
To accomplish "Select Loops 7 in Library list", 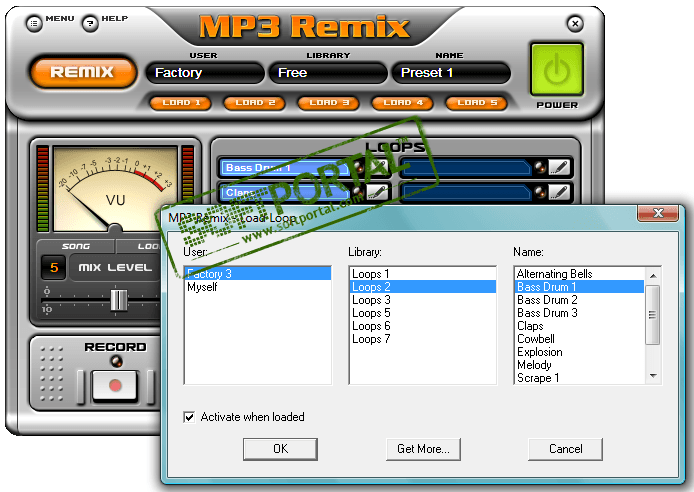I will (x=423, y=339).
